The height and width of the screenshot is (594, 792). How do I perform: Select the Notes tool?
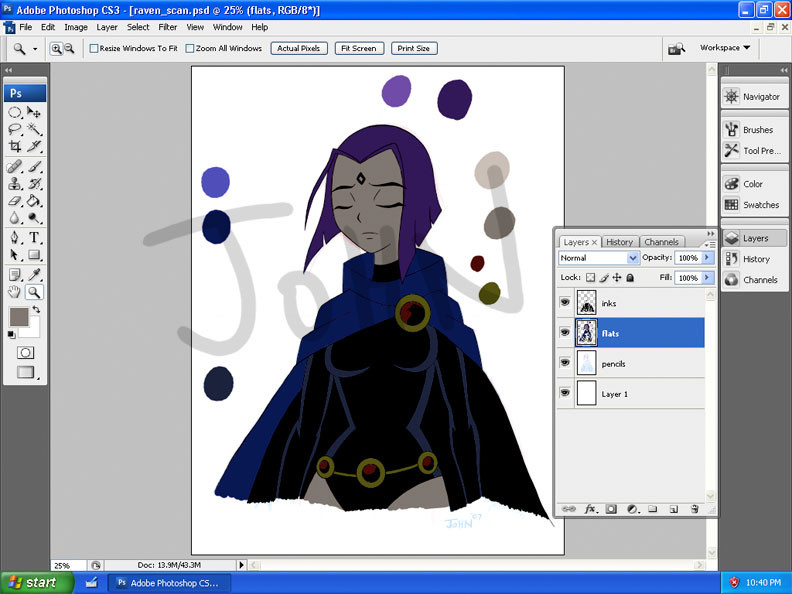click(15, 274)
